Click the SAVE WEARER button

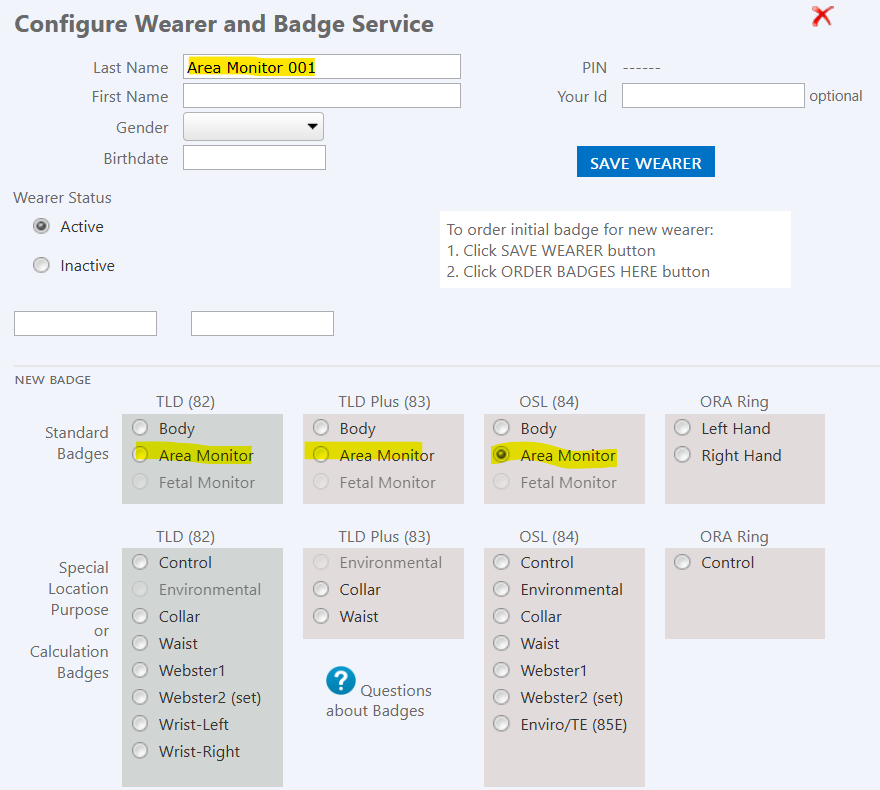645,162
